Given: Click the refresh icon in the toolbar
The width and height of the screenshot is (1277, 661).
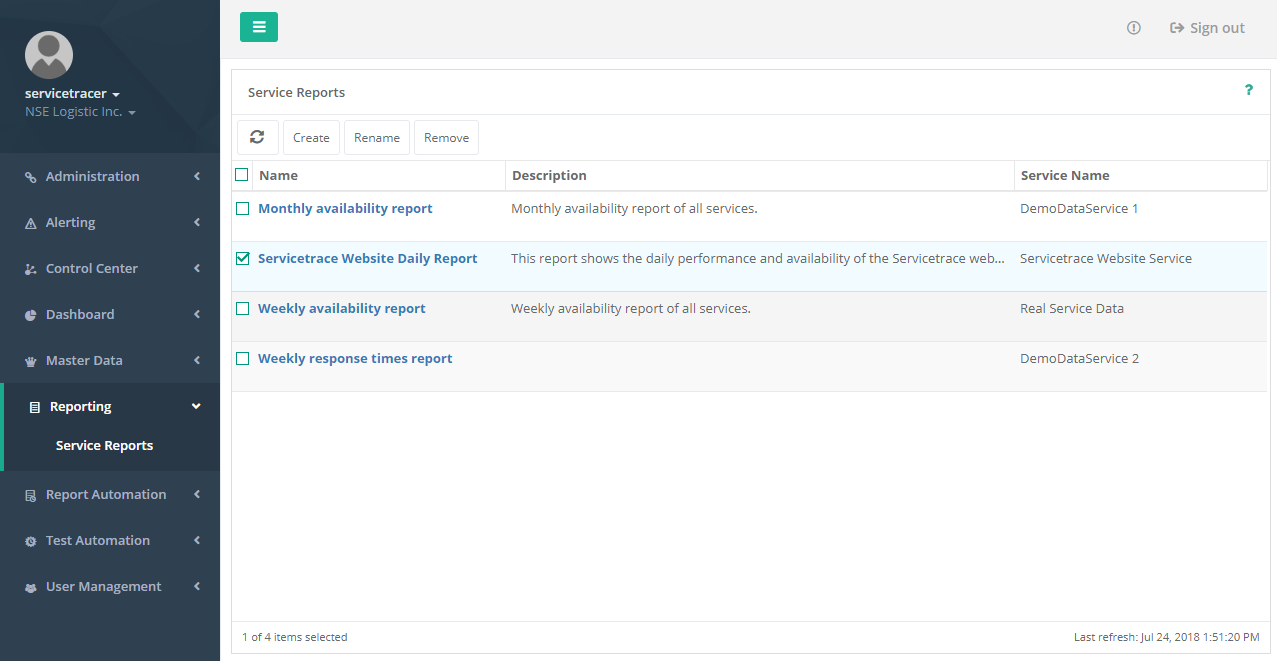Looking at the screenshot, I should pyautogui.click(x=257, y=138).
